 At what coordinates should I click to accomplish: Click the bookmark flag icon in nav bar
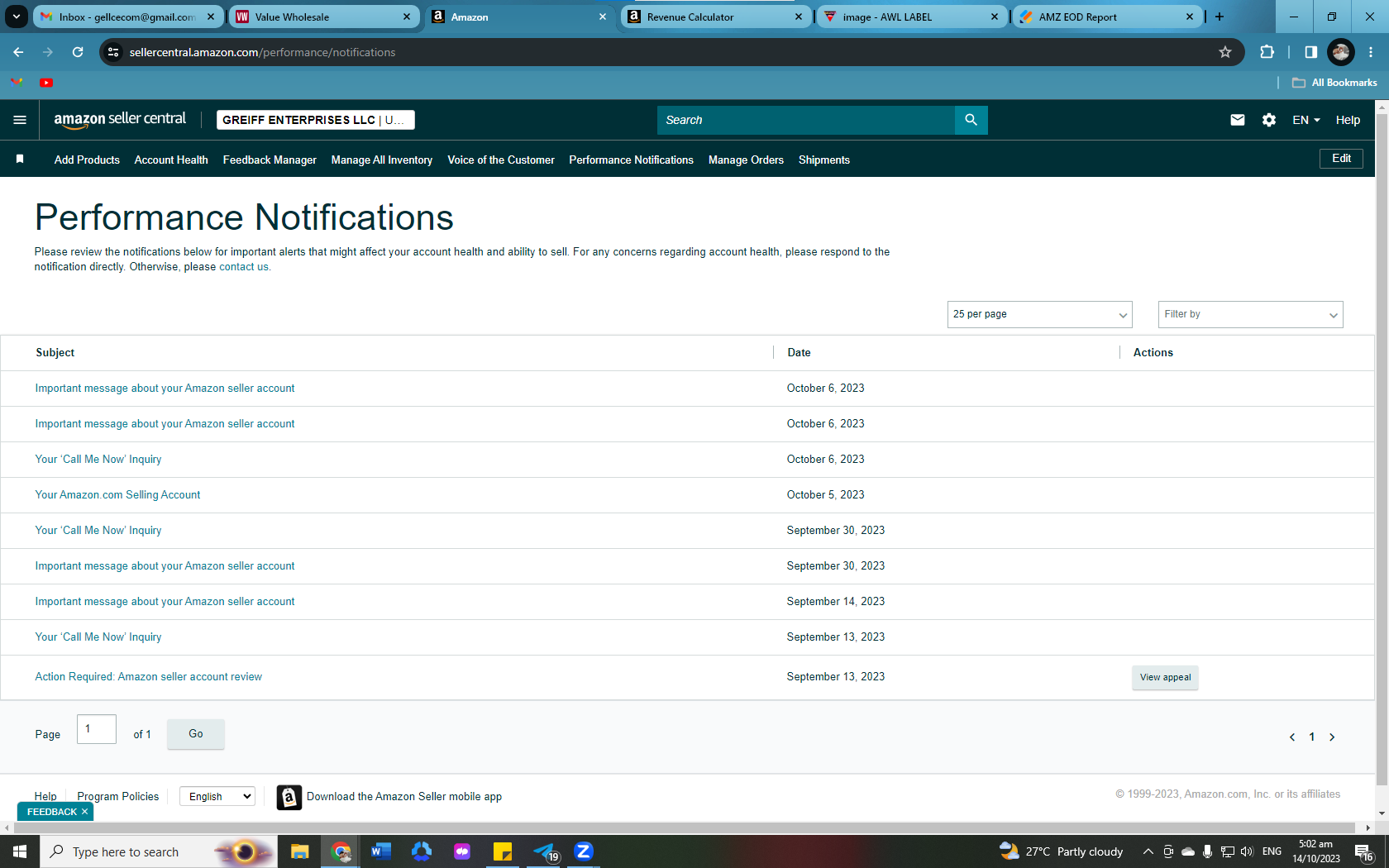(x=20, y=159)
